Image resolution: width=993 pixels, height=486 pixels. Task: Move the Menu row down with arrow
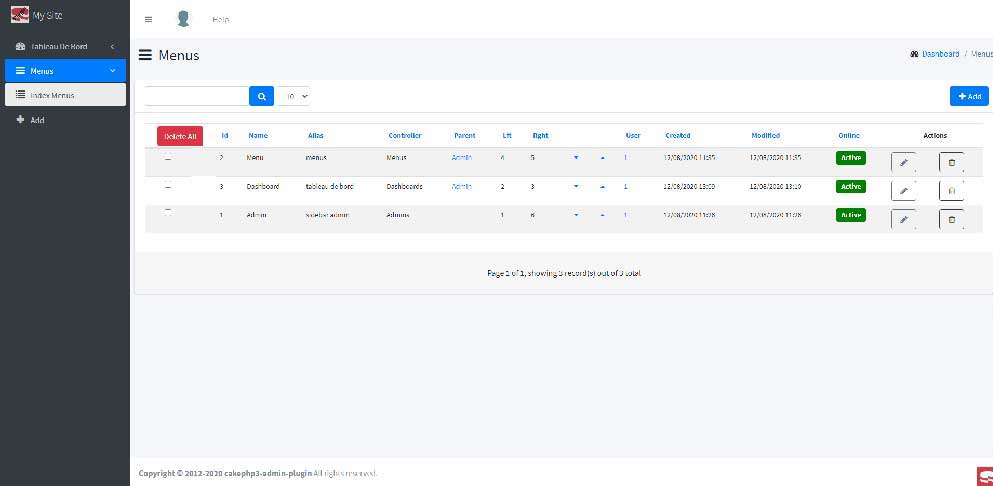(x=576, y=158)
